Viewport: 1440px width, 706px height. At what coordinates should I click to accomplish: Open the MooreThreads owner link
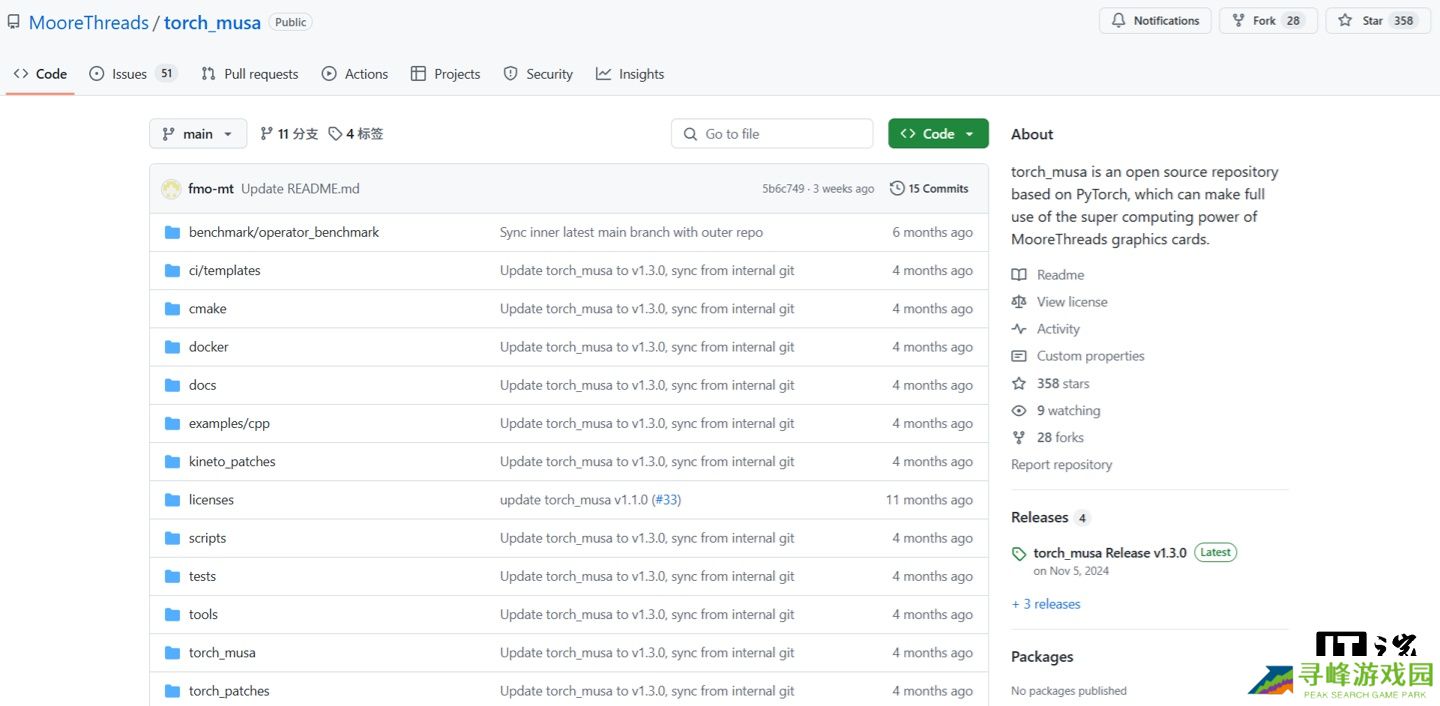click(88, 22)
